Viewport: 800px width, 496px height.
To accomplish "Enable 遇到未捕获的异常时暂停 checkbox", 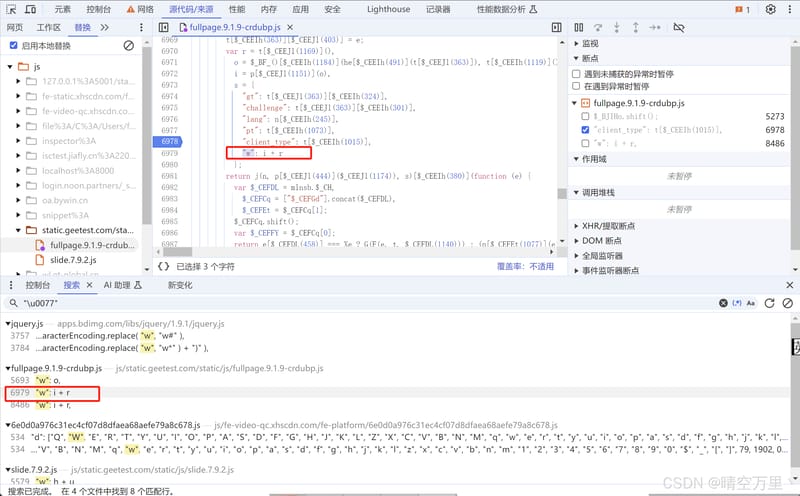I will 577,74.
